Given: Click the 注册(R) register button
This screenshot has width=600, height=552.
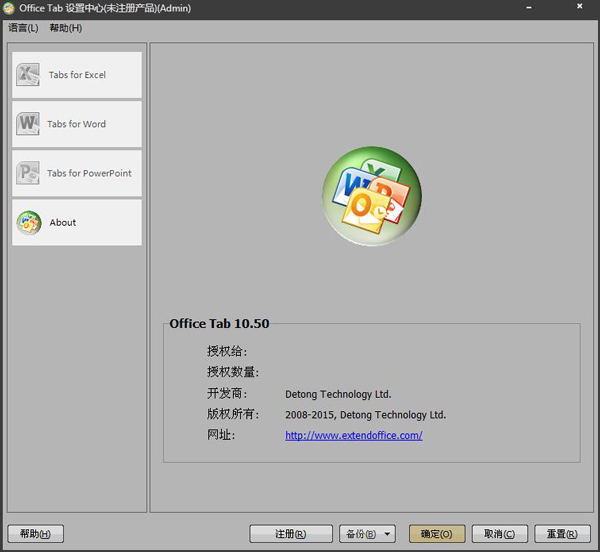Looking at the screenshot, I should [x=291, y=534].
